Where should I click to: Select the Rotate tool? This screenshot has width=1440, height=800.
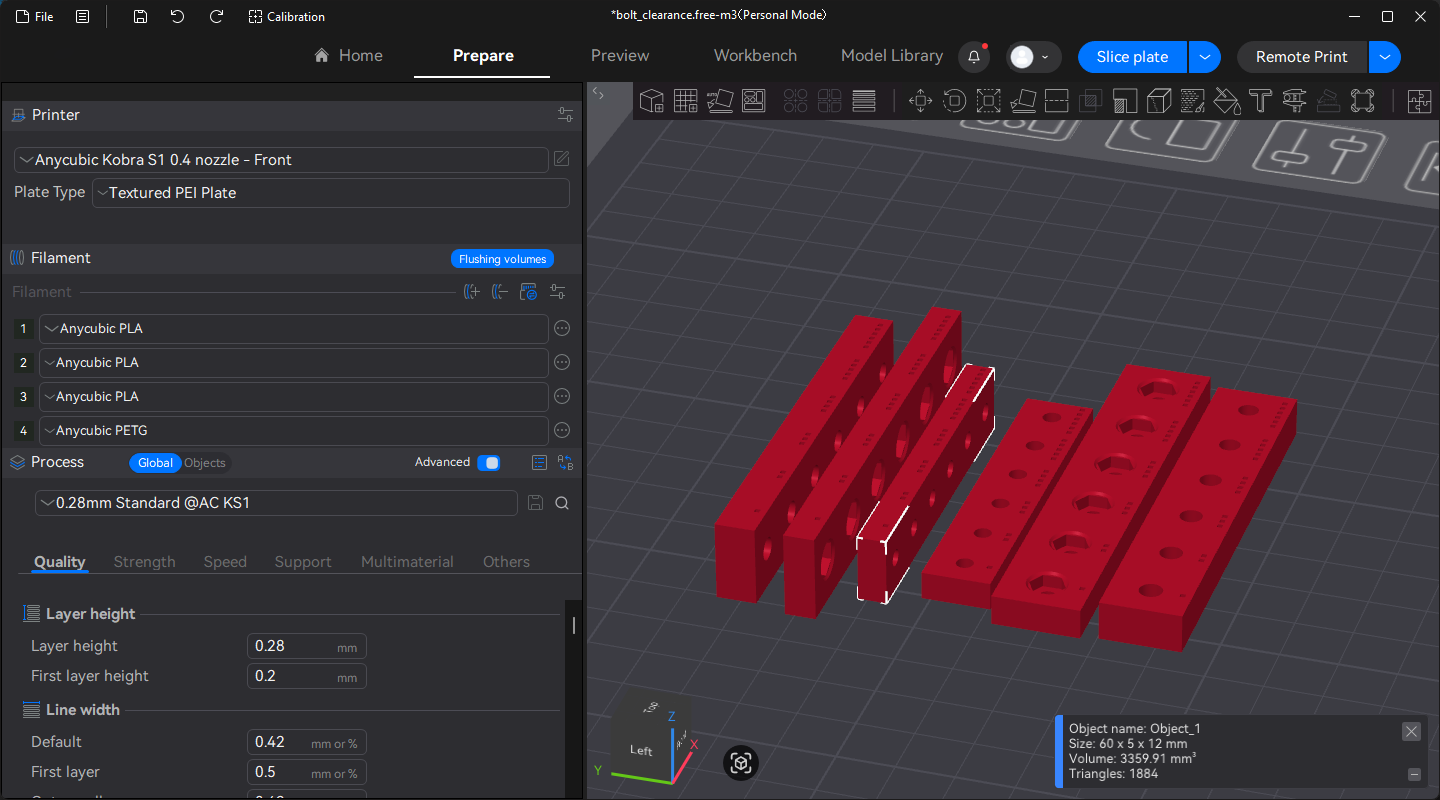[954, 100]
